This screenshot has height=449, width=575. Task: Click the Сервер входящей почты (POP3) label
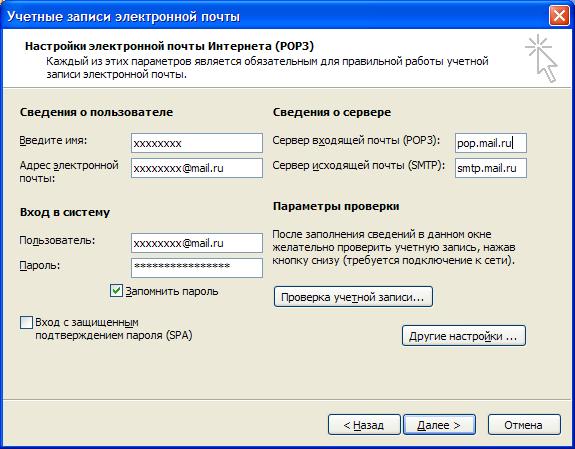(356, 140)
